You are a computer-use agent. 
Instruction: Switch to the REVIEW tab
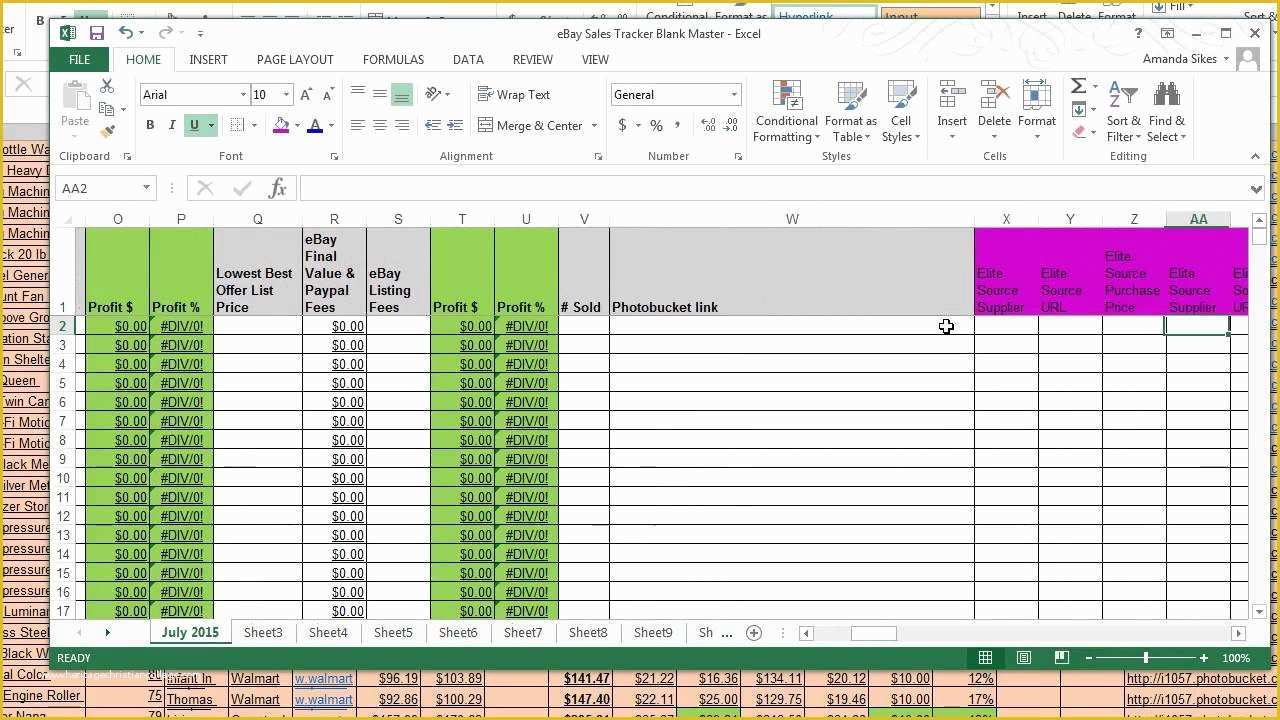532,60
